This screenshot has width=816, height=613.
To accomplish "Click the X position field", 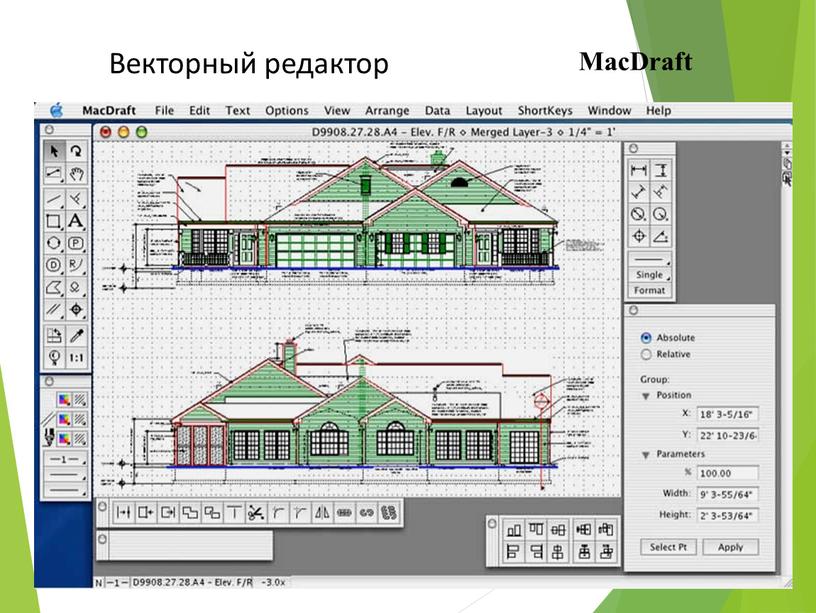I will point(728,415).
